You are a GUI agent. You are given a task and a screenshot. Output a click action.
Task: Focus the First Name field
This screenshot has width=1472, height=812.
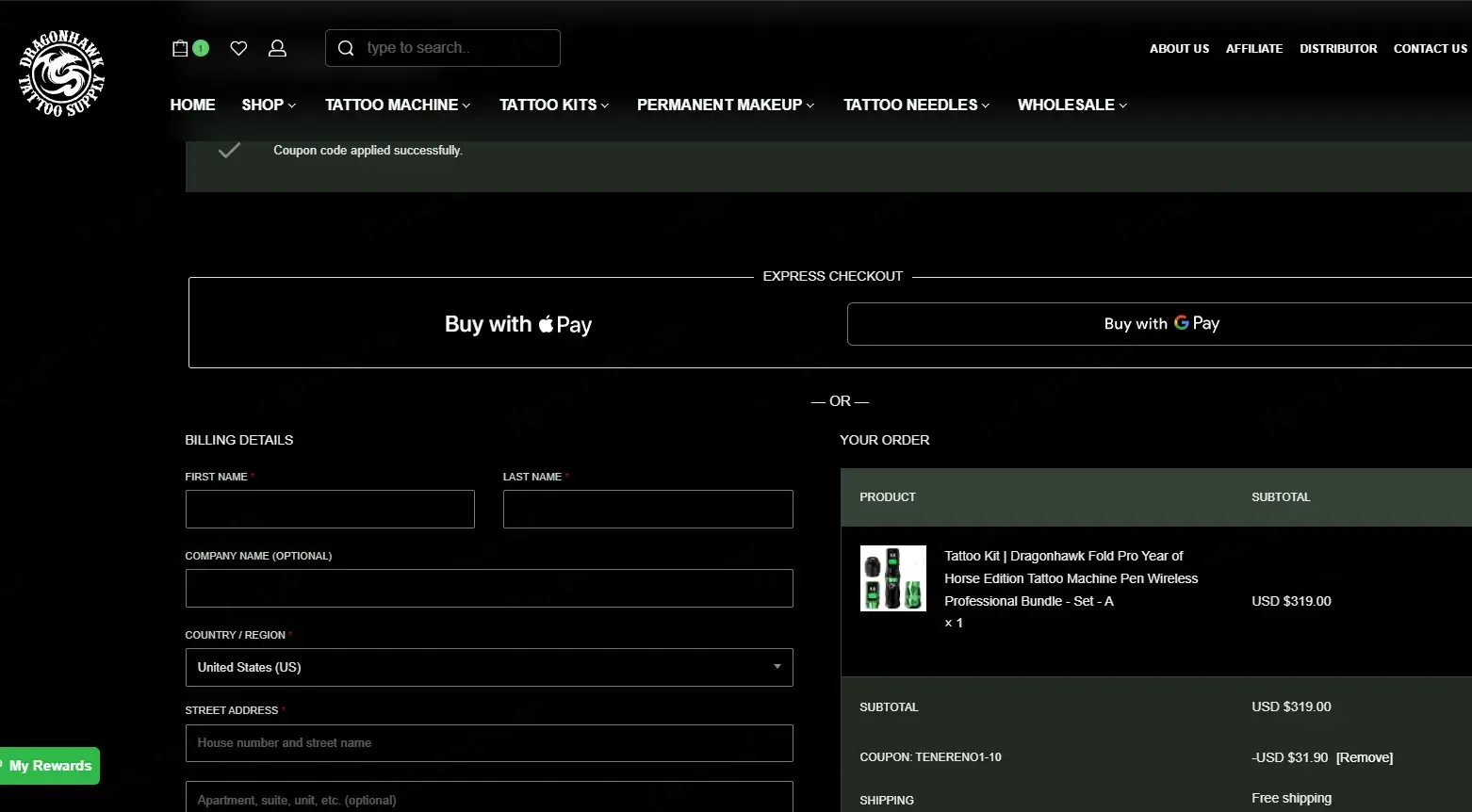(x=330, y=509)
